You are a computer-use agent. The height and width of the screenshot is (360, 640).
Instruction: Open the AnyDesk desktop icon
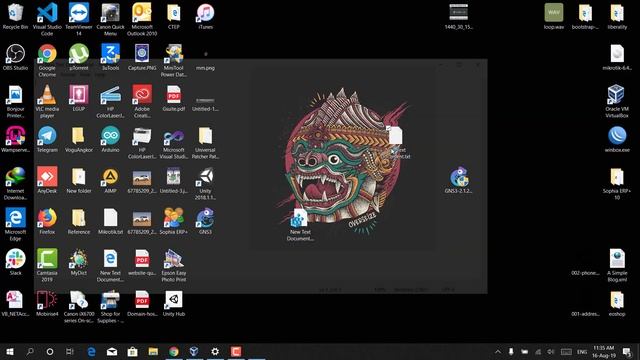click(x=47, y=180)
